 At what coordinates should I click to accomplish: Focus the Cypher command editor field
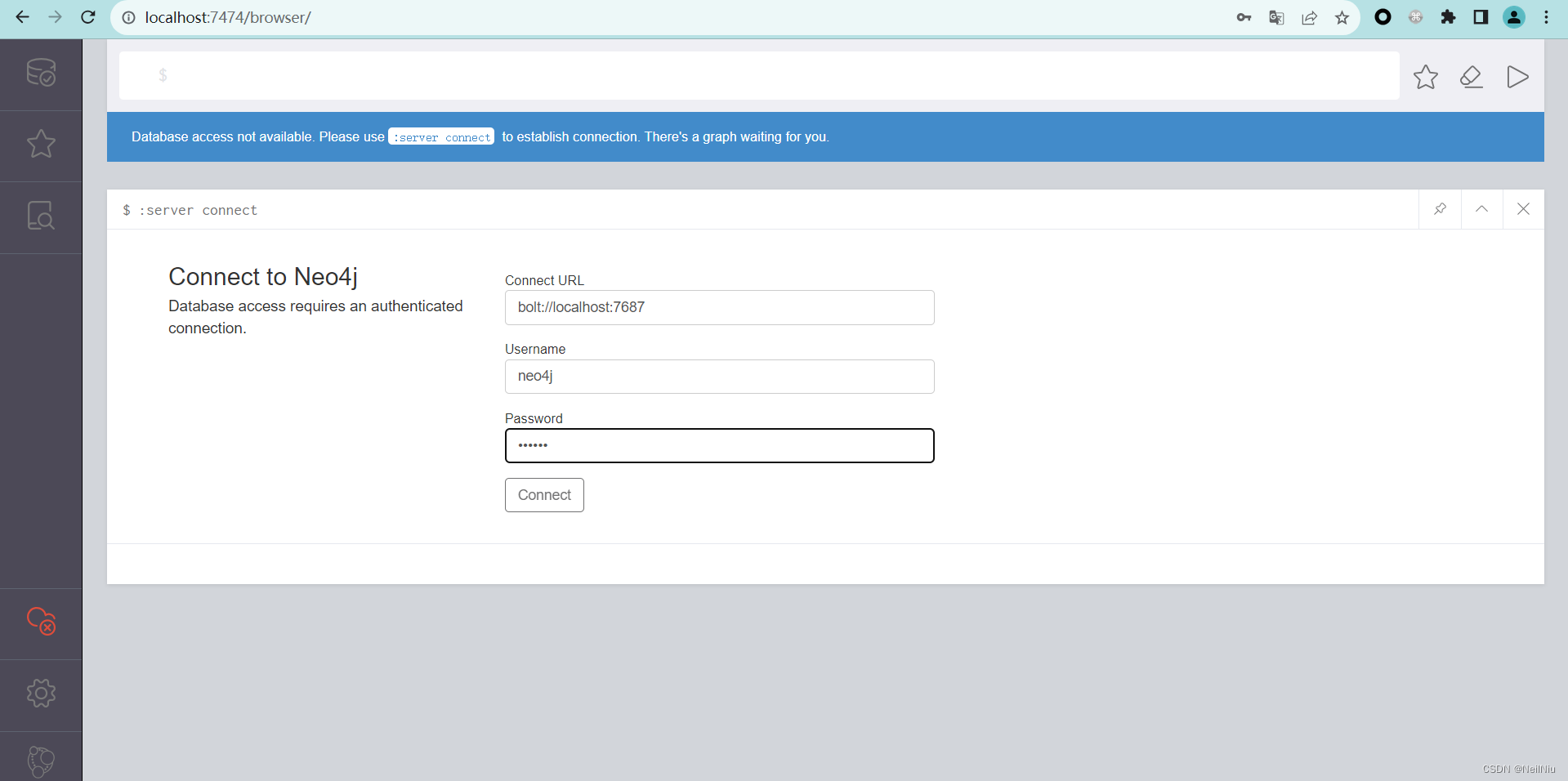[x=759, y=75]
